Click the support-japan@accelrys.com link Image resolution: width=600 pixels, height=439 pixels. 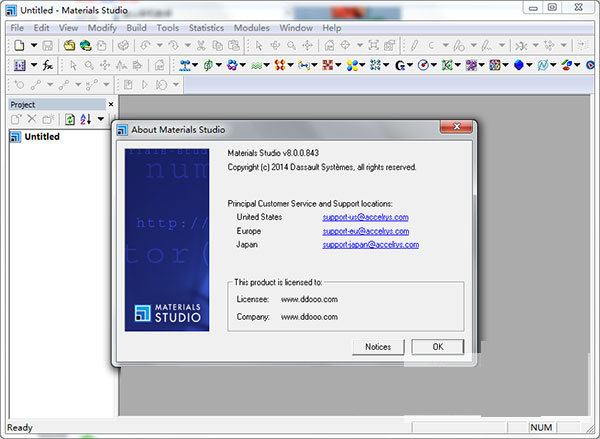pyautogui.click(x=371, y=245)
